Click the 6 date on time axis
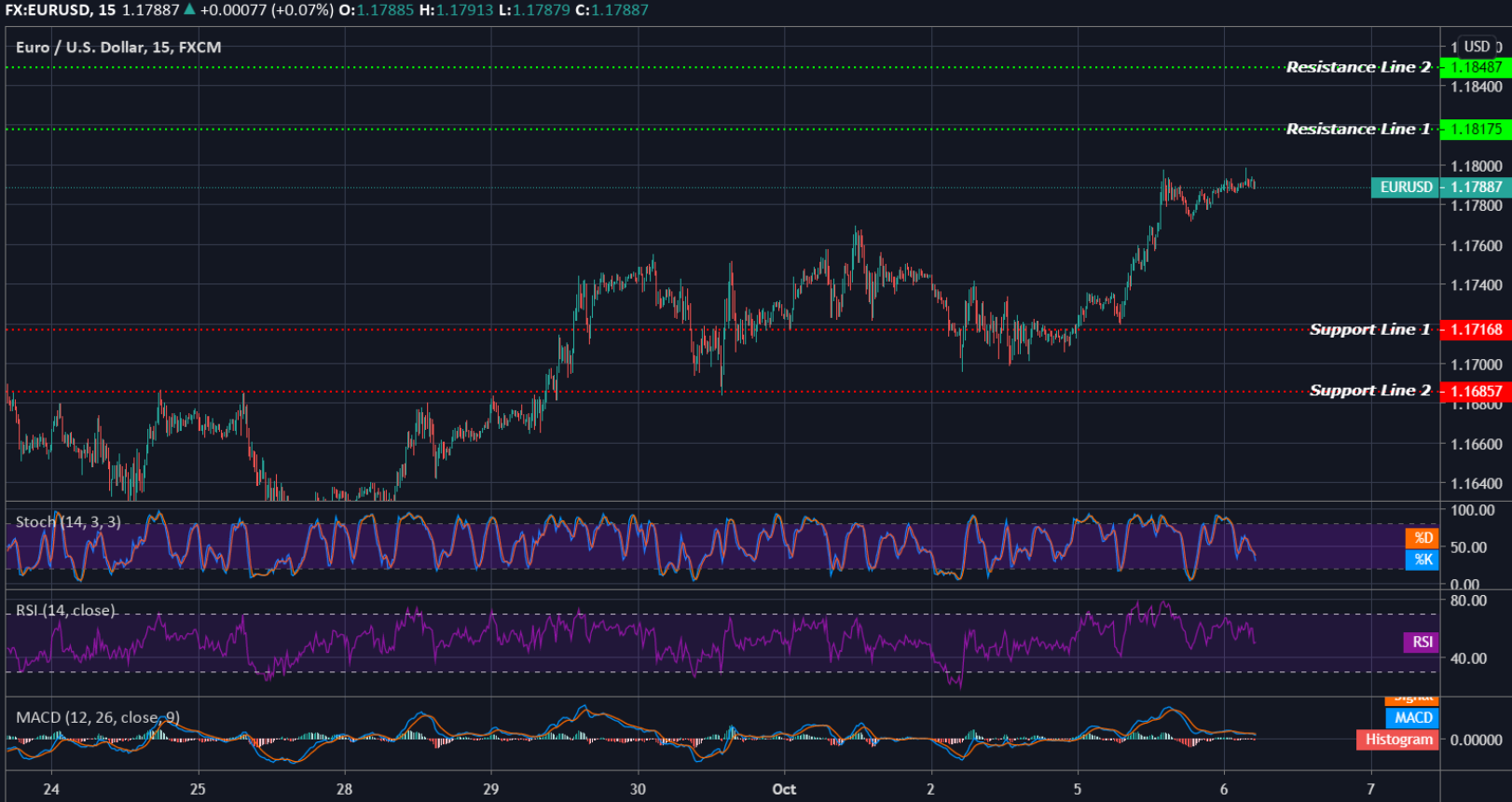Viewport: 1512px width, 802px height. point(1224,789)
